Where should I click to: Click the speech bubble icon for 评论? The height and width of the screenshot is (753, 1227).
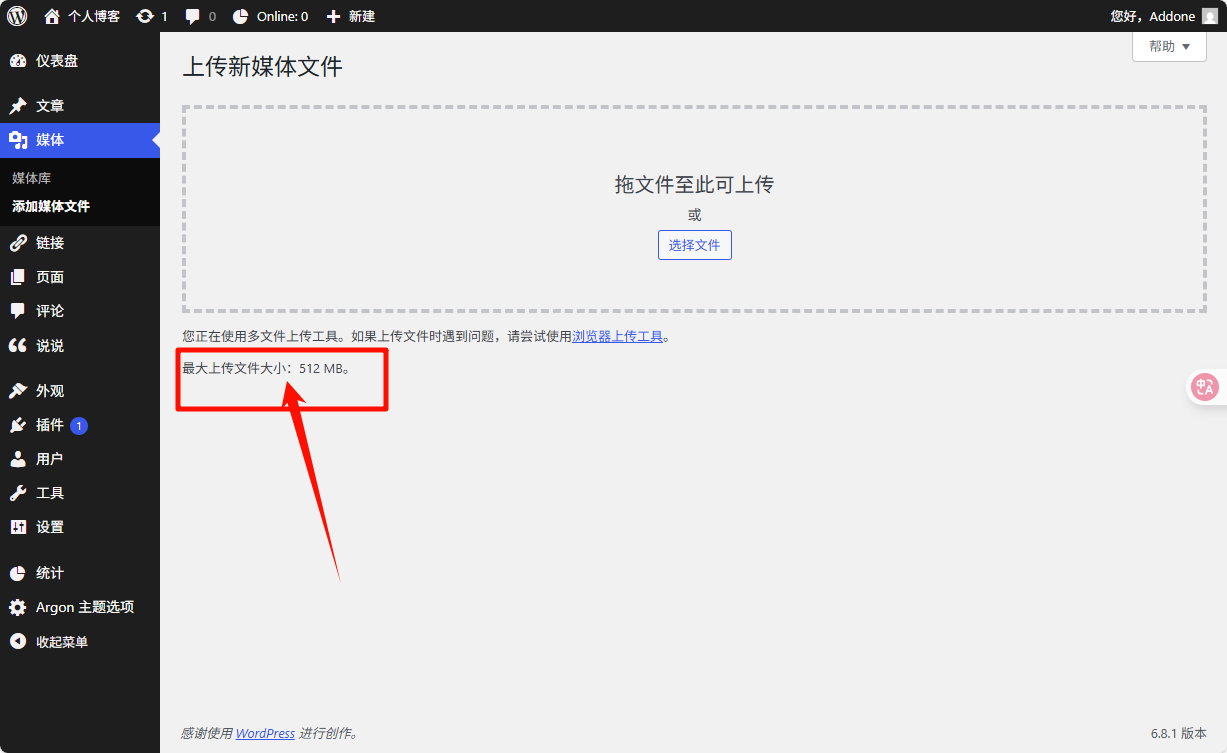pyautogui.click(x=18, y=311)
